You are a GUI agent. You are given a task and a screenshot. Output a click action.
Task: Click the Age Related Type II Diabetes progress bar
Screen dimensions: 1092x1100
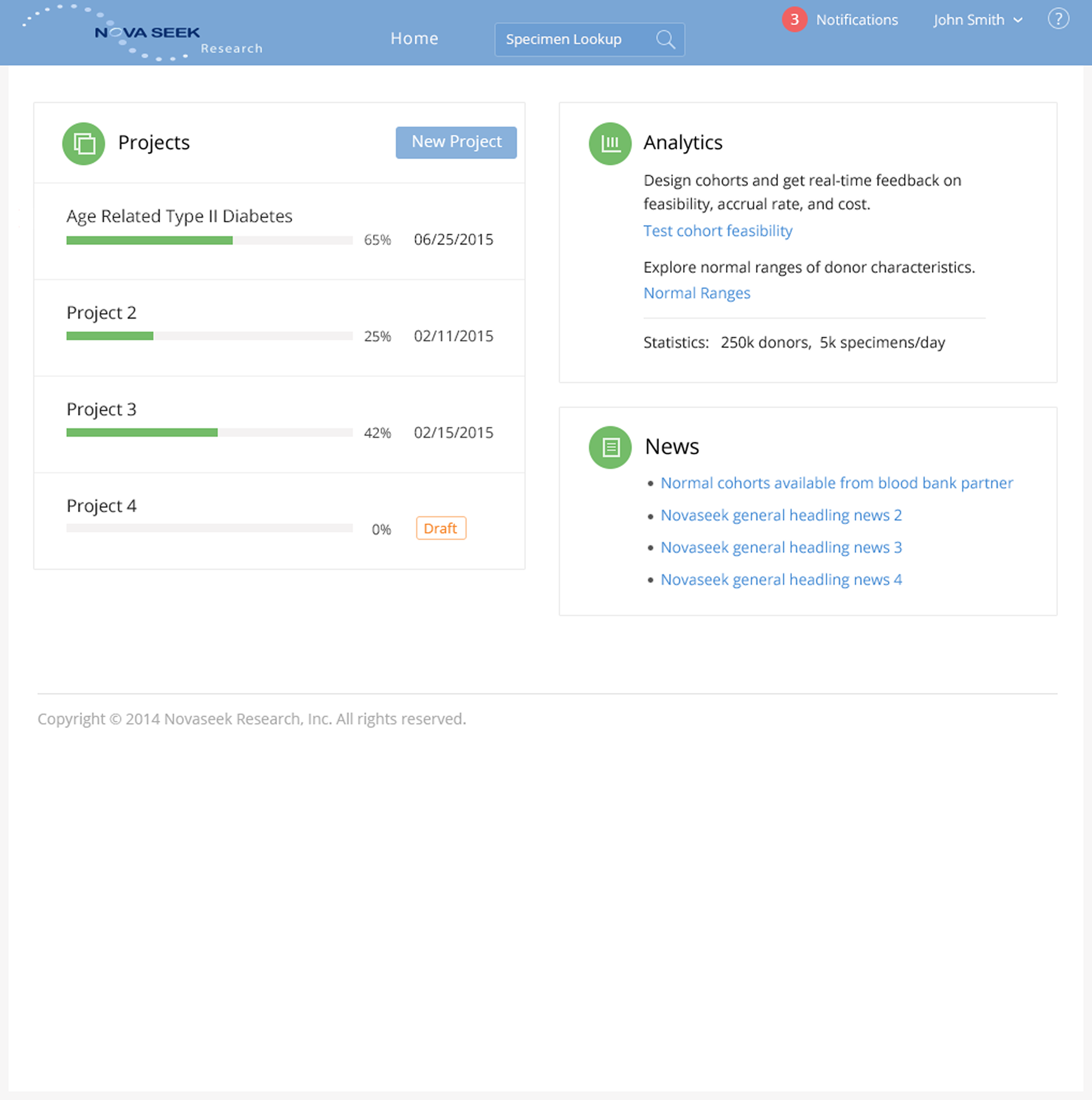[210, 240]
